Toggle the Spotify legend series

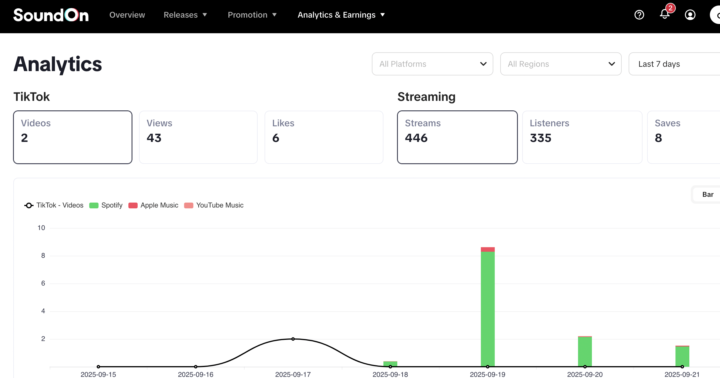point(106,205)
